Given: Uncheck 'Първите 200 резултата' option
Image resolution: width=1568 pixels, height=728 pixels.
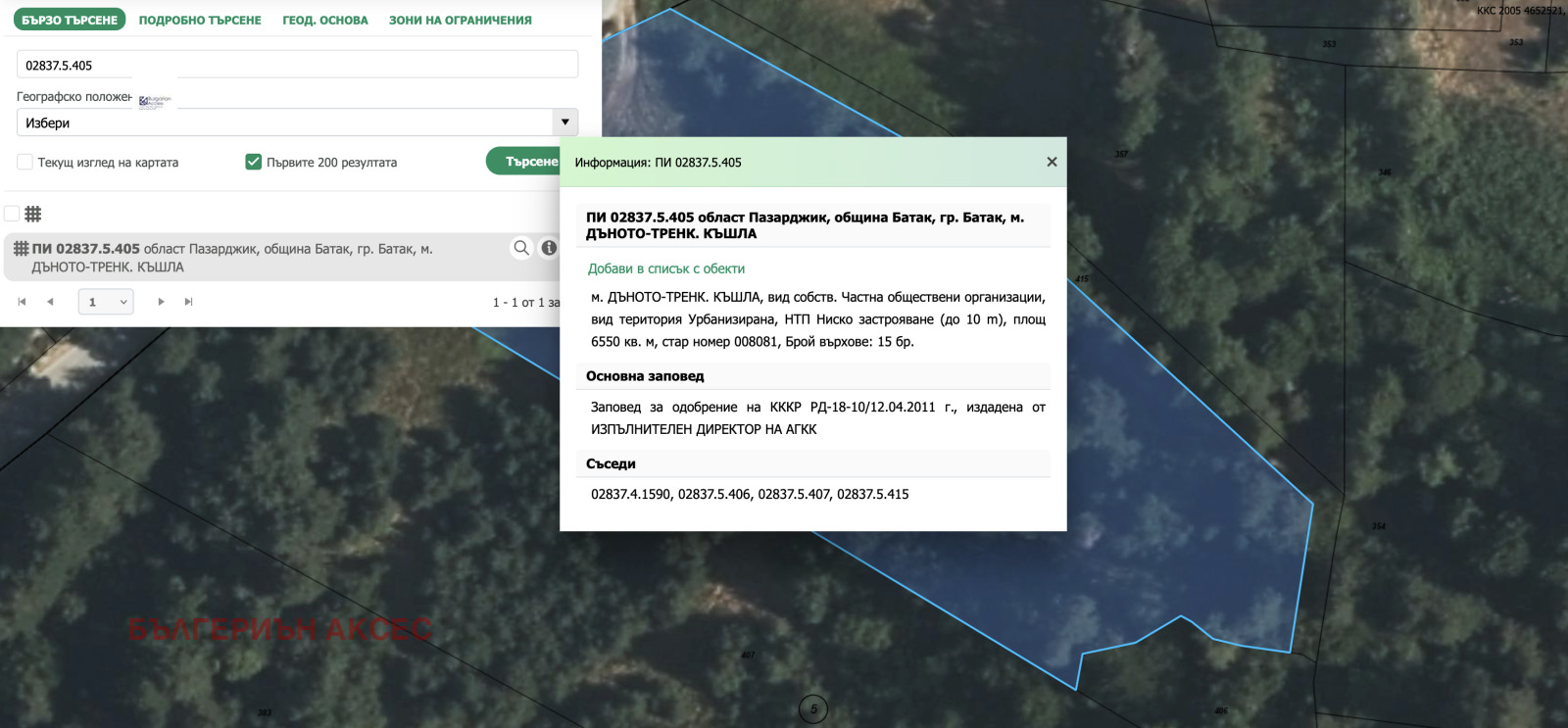Looking at the screenshot, I should (x=253, y=162).
